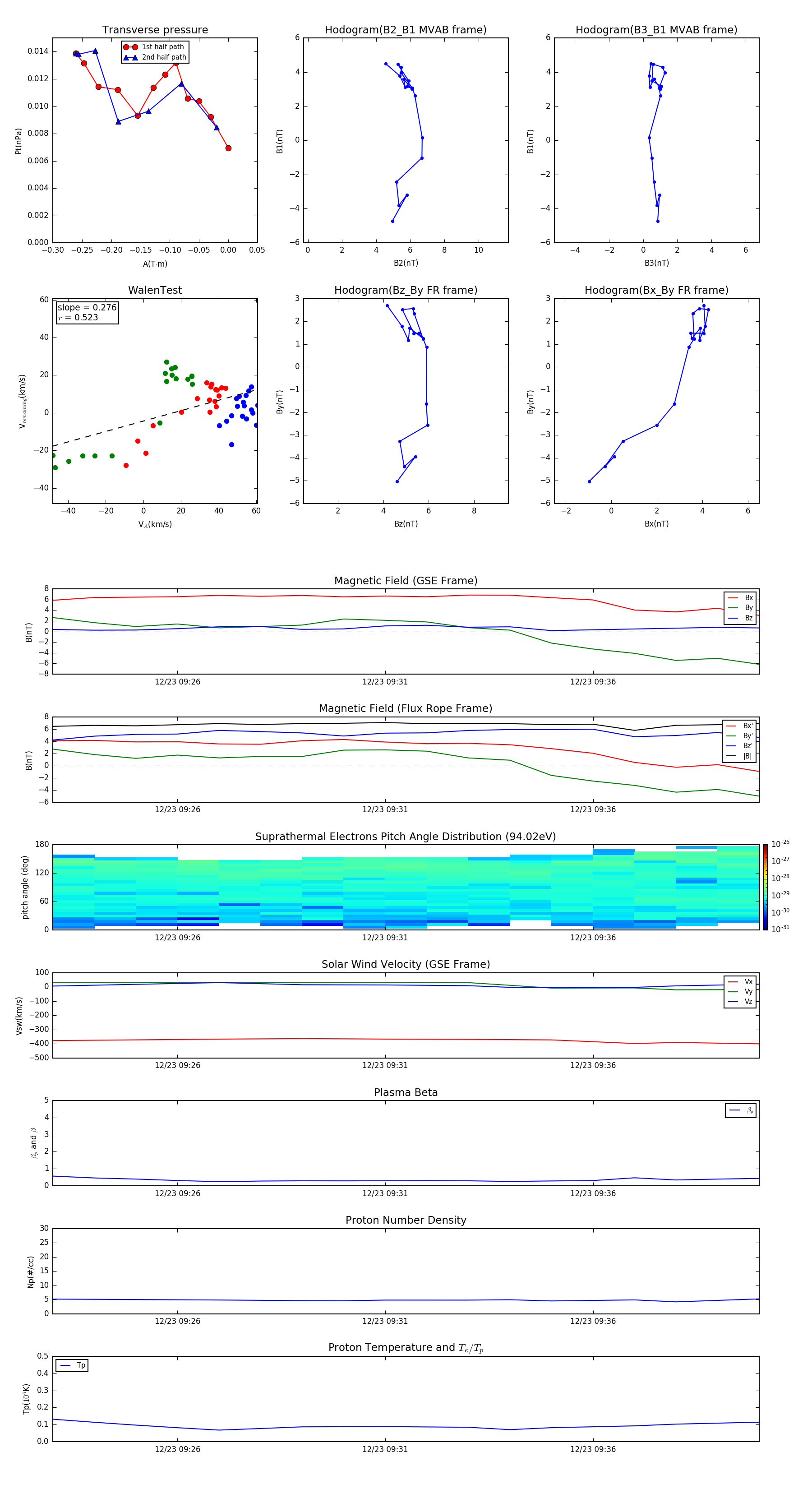The image size is (812, 1489).
Task: Click the colorbar tick label 10^-26
Action: tap(780, 844)
